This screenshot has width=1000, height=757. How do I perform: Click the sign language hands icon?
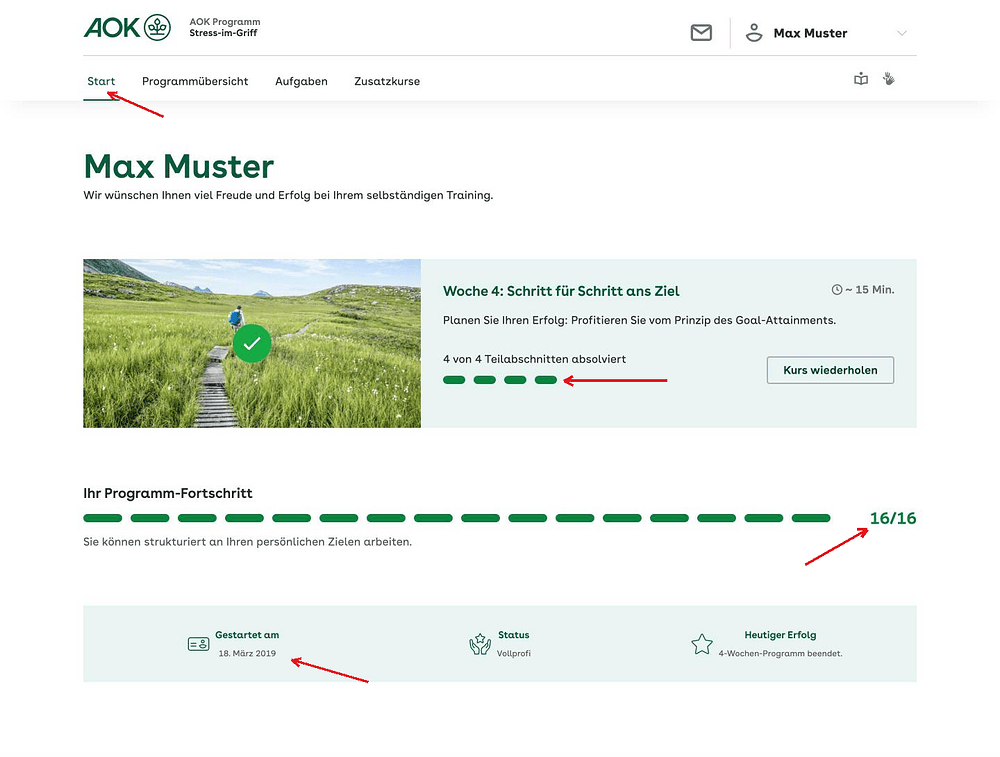pos(888,79)
